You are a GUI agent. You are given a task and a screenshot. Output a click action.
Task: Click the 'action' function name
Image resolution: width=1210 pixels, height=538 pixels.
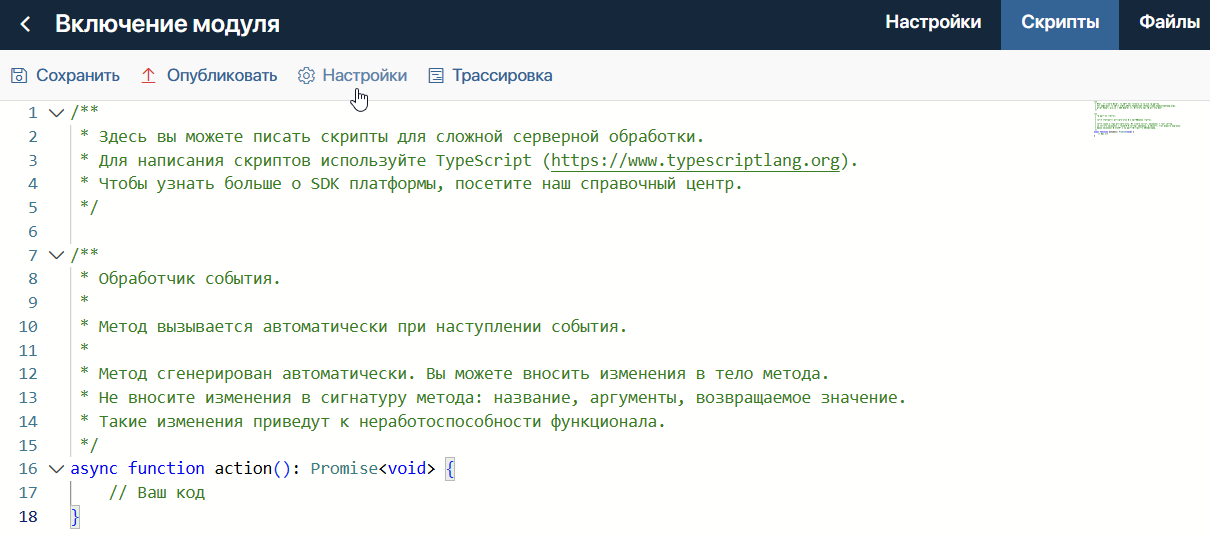click(x=243, y=469)
